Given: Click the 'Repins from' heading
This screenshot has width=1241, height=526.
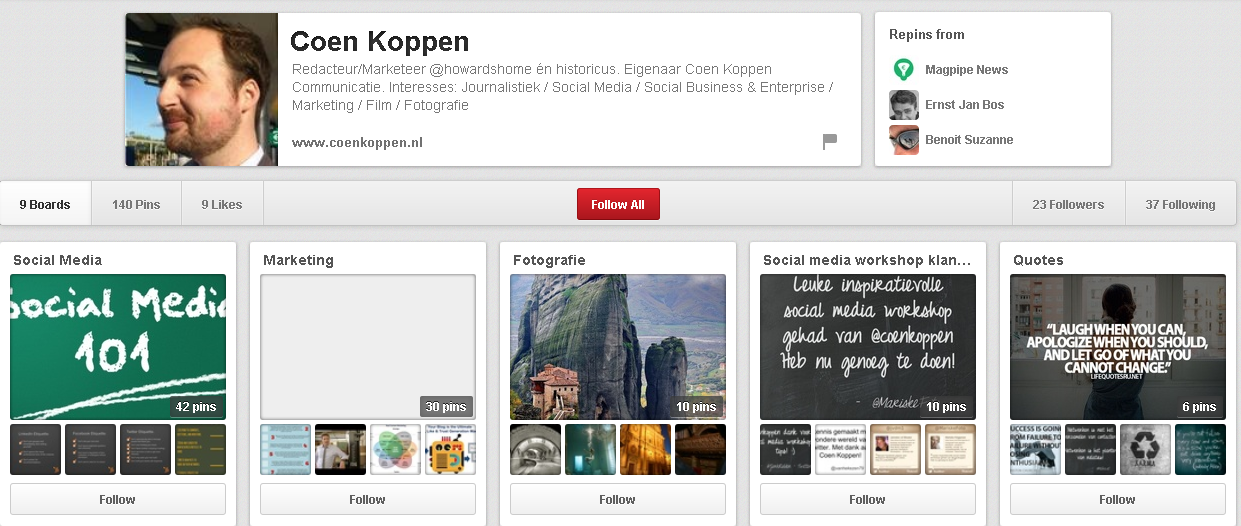Looking at the screenshot, I should (x=927, y=34).
